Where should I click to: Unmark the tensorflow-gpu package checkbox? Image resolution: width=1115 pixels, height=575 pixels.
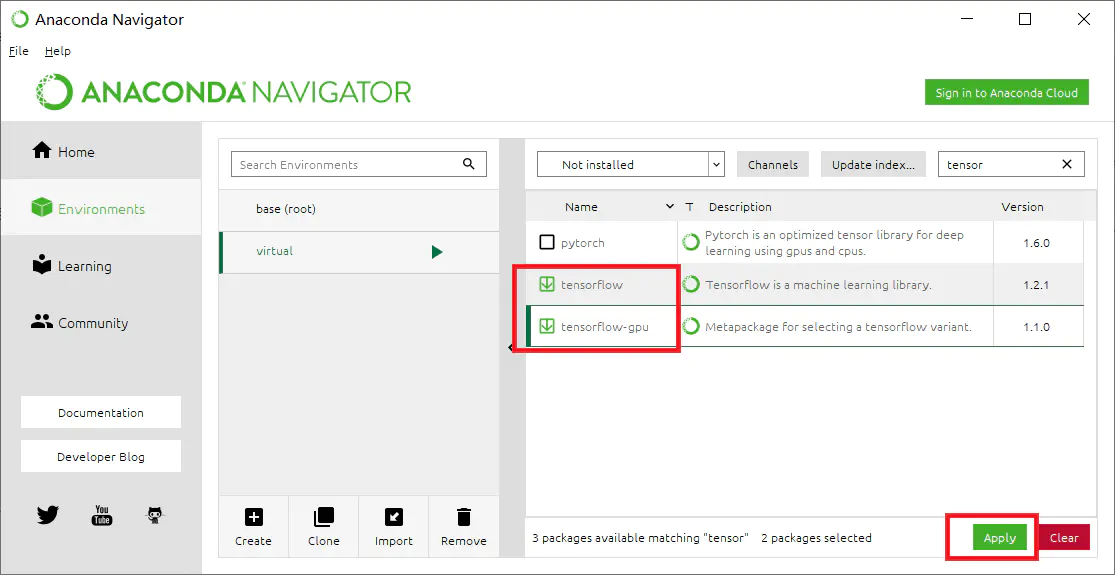coord(546,327)
